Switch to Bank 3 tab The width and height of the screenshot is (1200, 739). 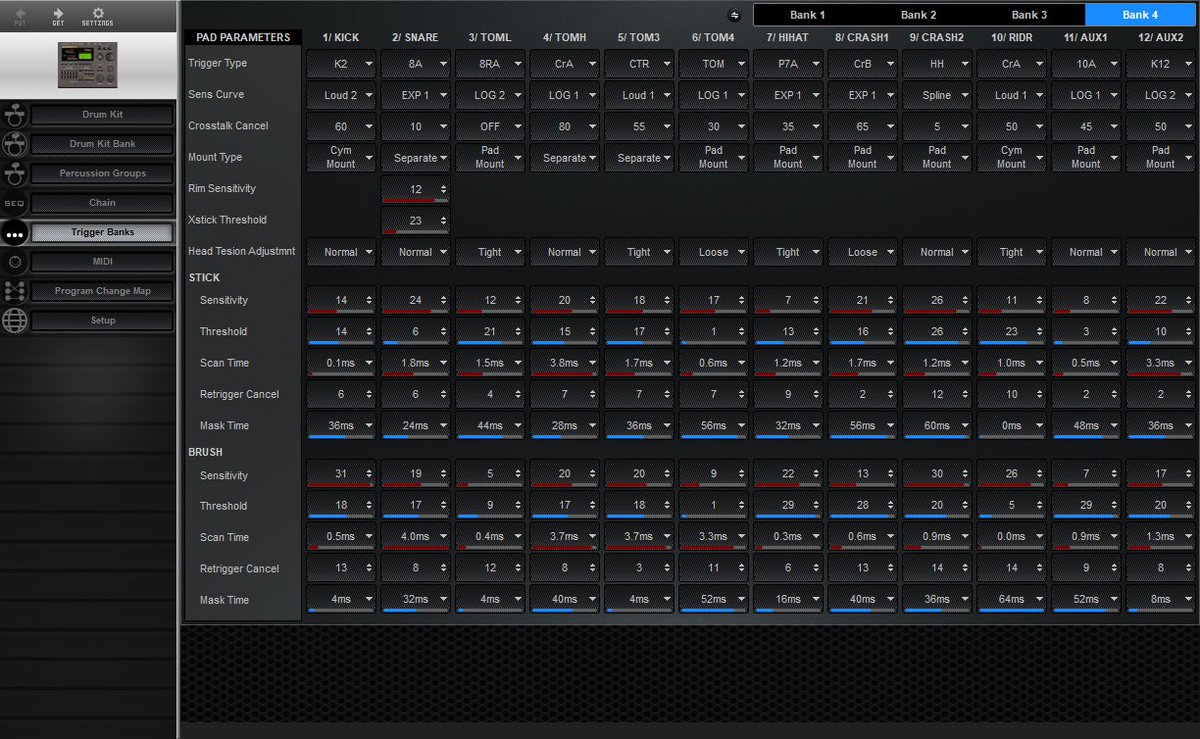pos(1029,15)
